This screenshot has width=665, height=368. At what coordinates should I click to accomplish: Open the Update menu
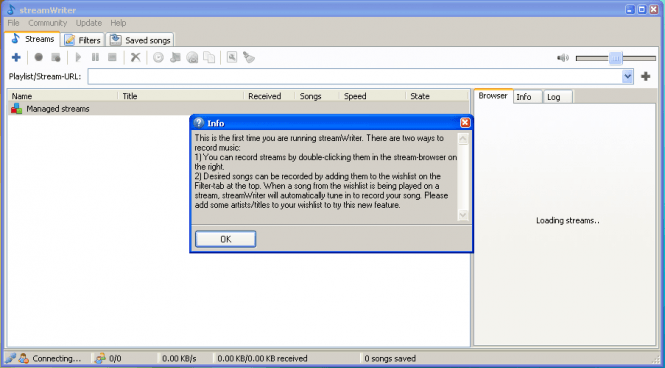pos(89,23)
